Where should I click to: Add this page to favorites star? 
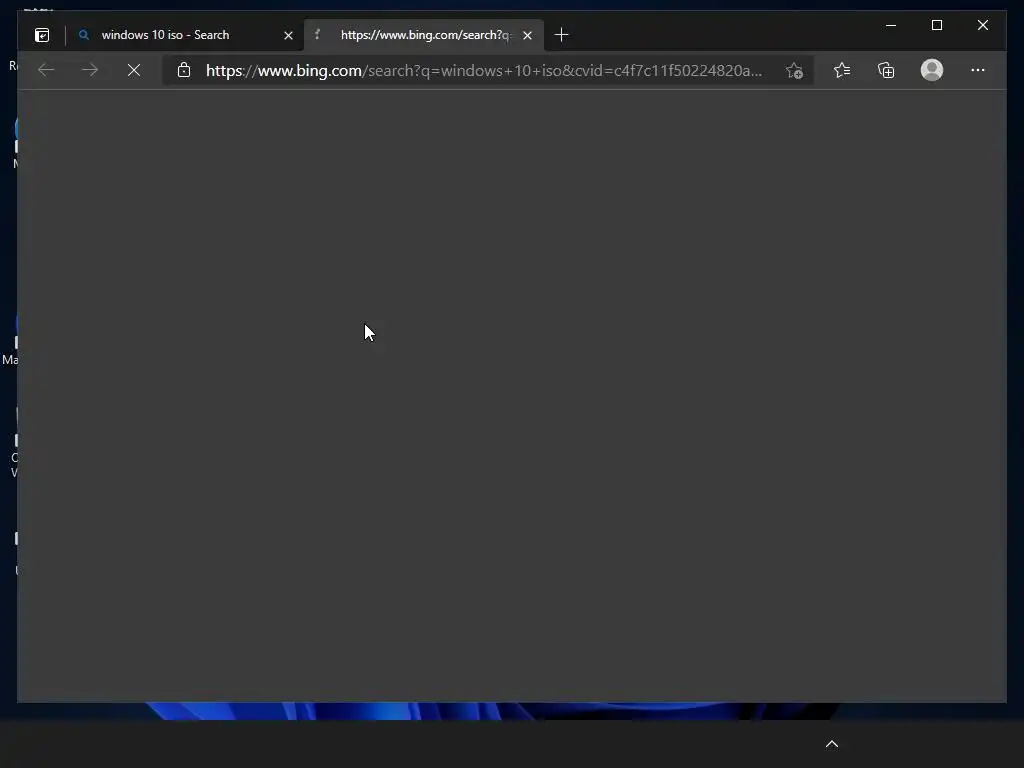794,71
